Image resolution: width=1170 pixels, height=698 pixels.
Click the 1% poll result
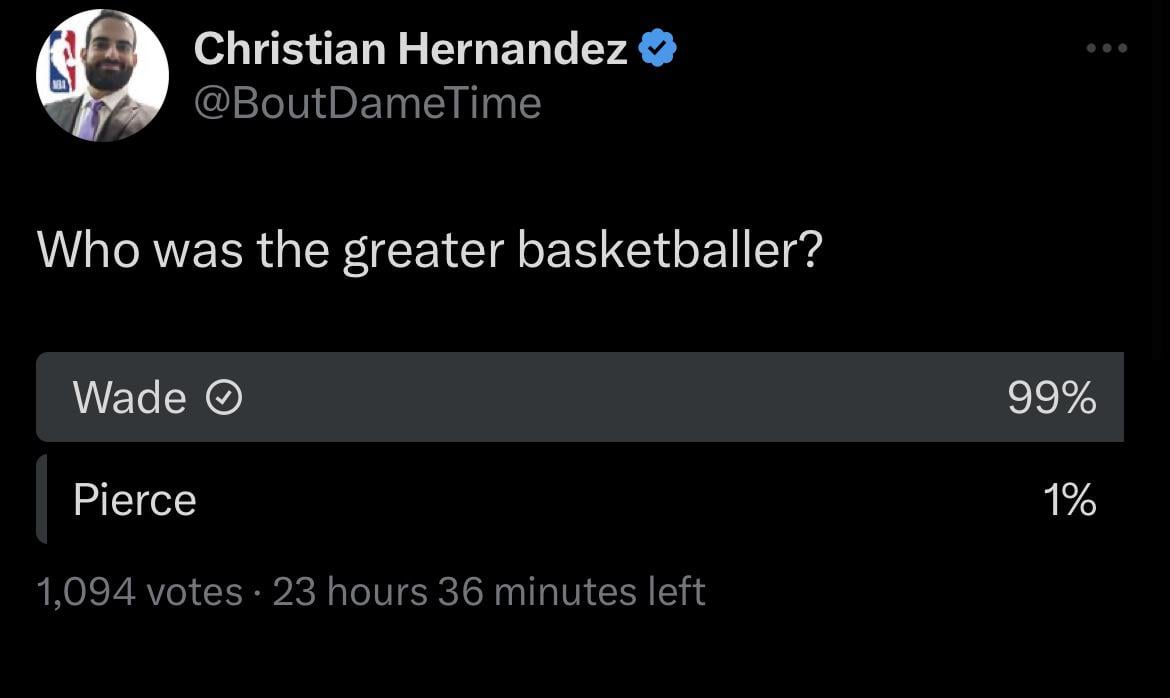(1069, 499)
